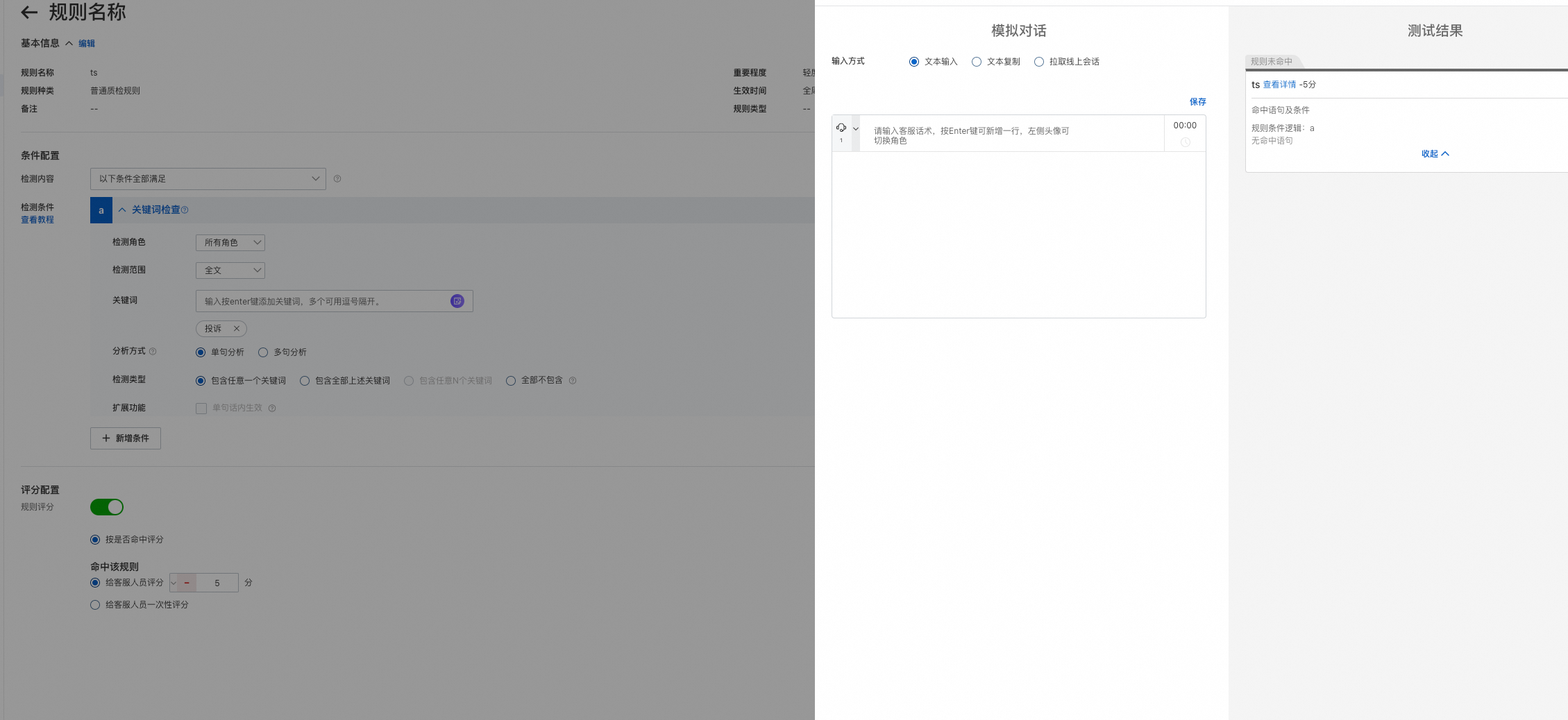Remove the 投诉 keyword tag

click(237, 328)
